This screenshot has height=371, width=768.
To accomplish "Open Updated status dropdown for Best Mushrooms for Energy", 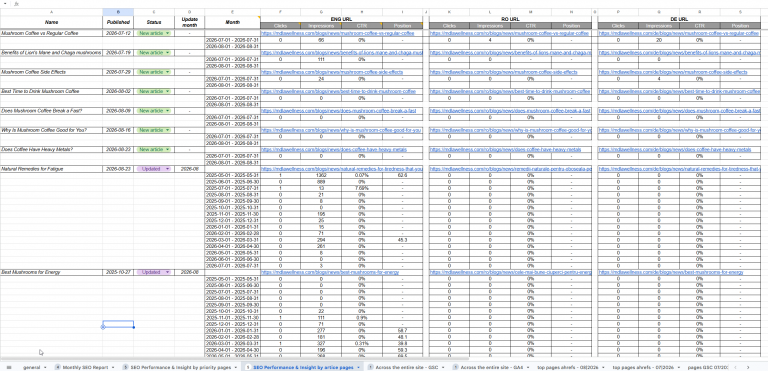I will point(168,272).
